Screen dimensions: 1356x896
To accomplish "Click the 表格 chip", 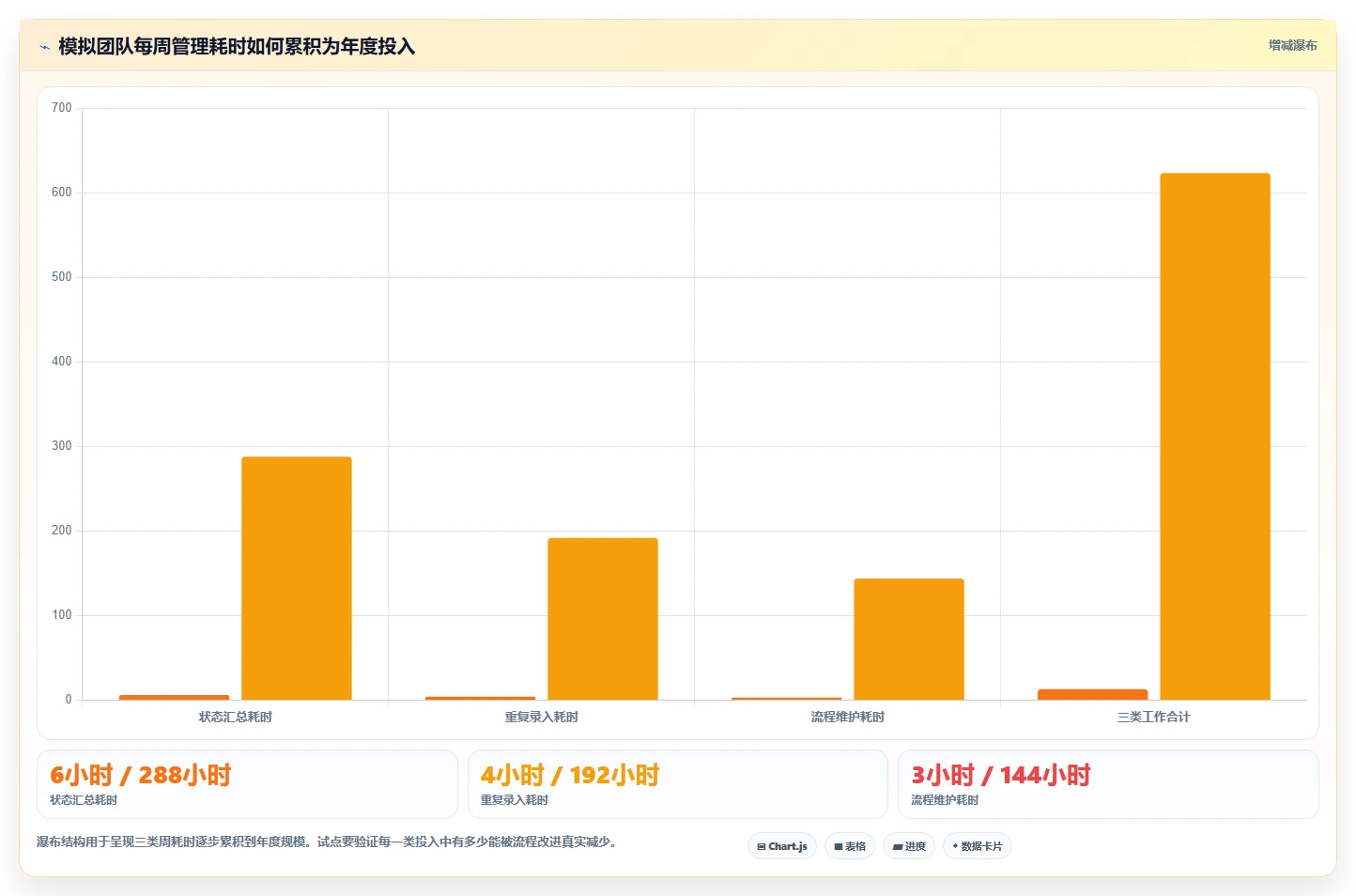I will click(850, 846).
